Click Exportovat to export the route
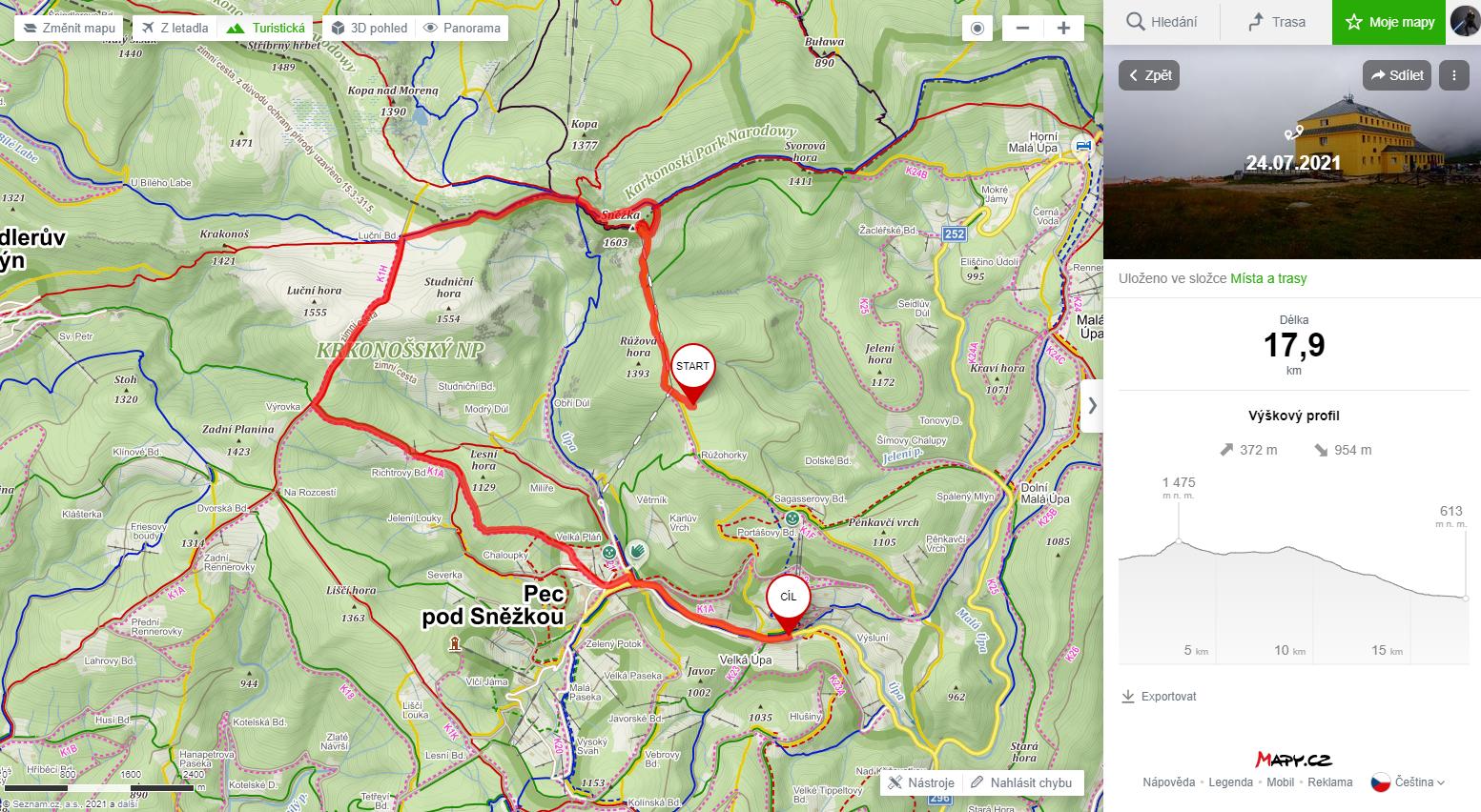This screenshot has width=1481, height=812. [x=1160, y=697]
